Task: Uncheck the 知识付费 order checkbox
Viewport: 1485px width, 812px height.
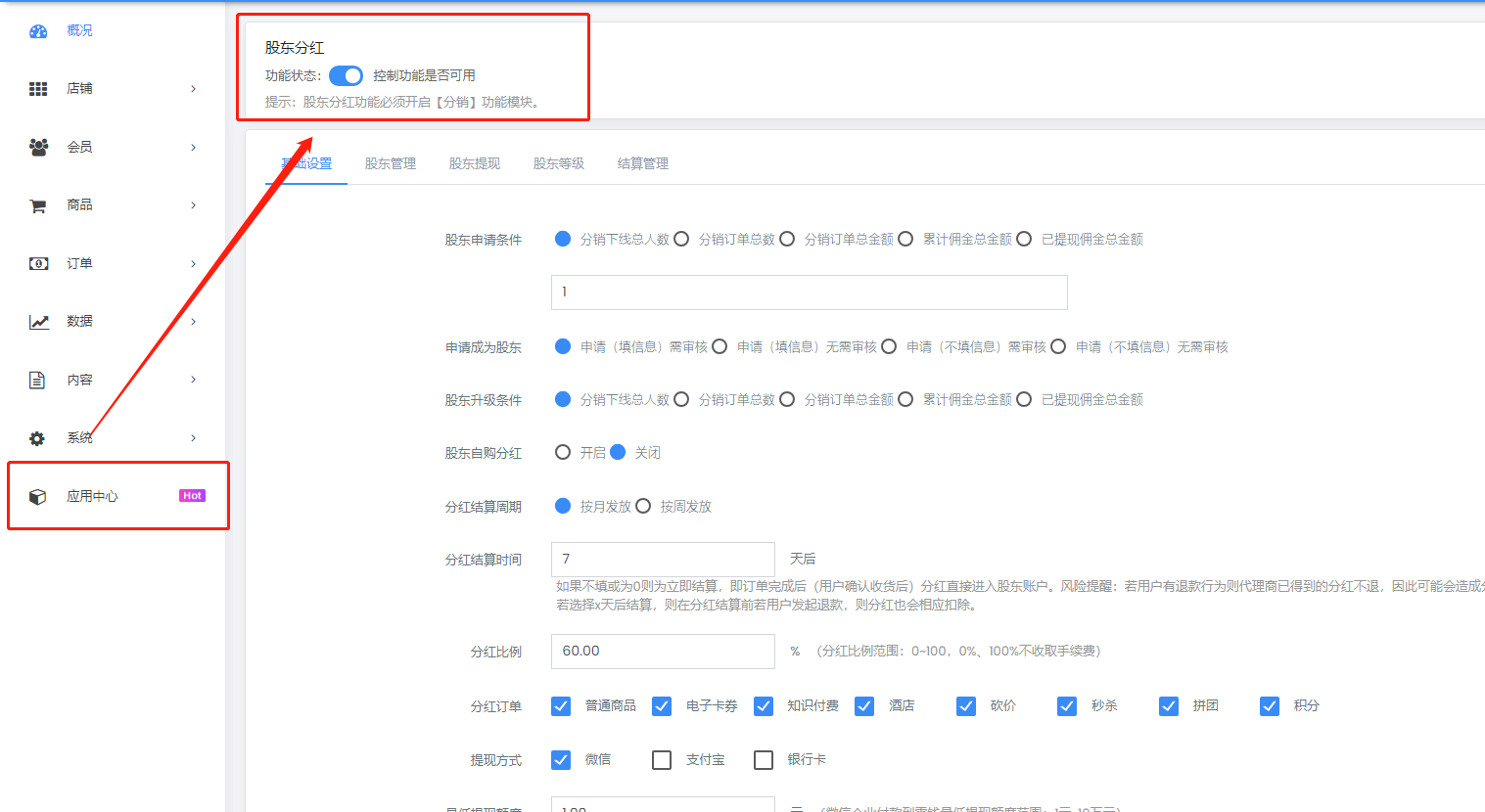Action: coord(764,706)
